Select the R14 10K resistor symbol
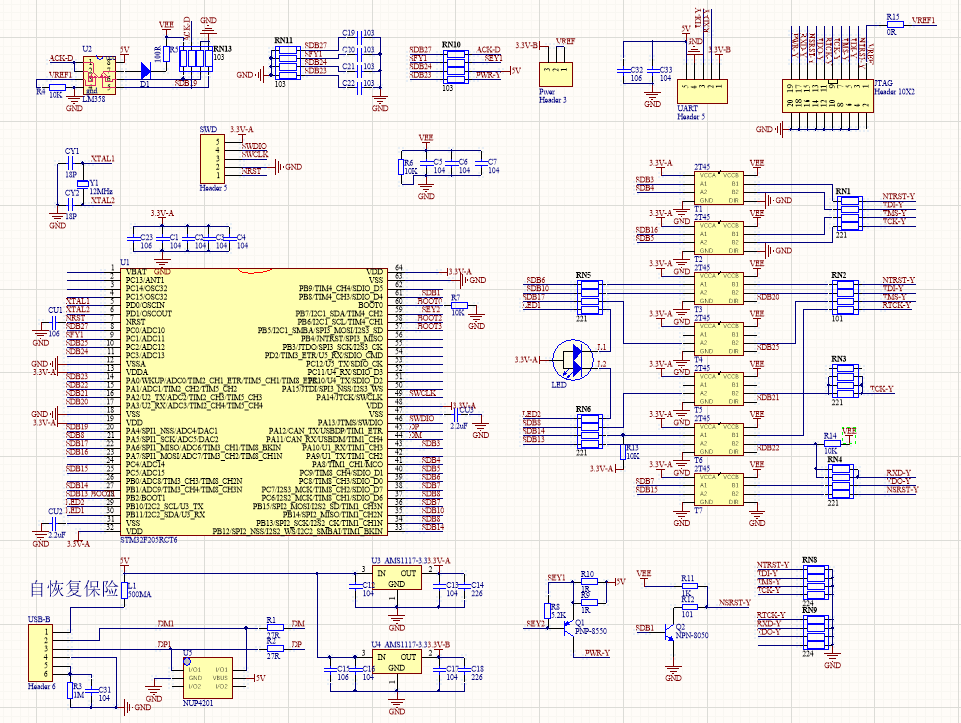The height and width of the screenshot is (723, 961). (x=832, y=443)
